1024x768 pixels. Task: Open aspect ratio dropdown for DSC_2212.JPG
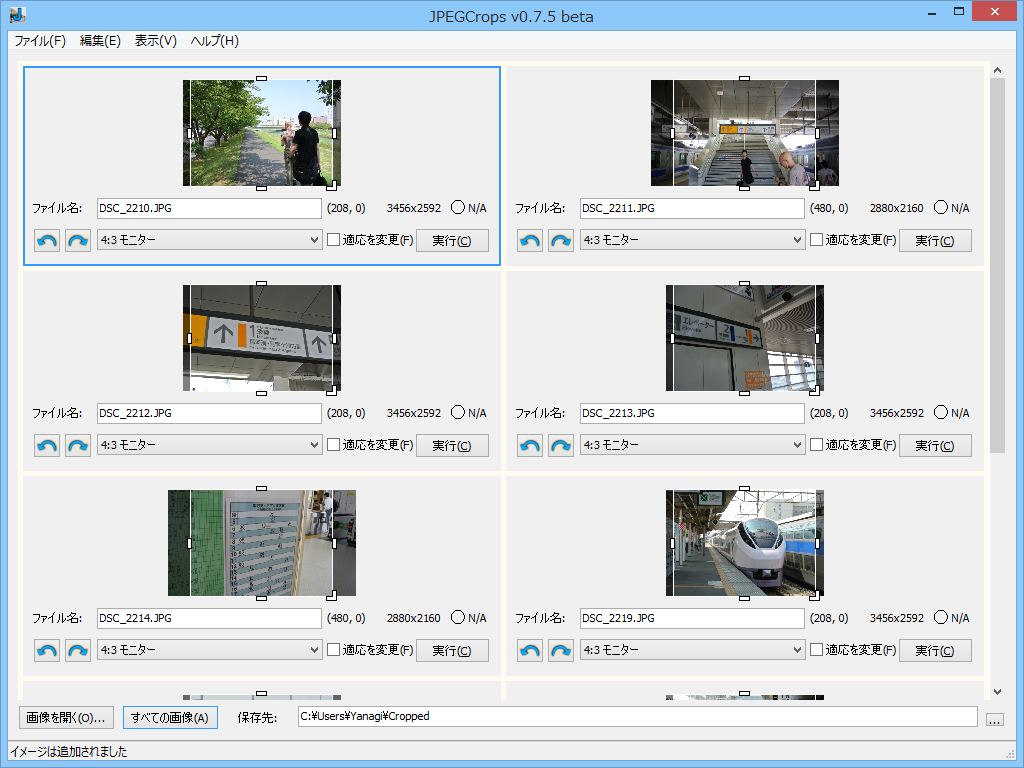[x=210, y=445]
